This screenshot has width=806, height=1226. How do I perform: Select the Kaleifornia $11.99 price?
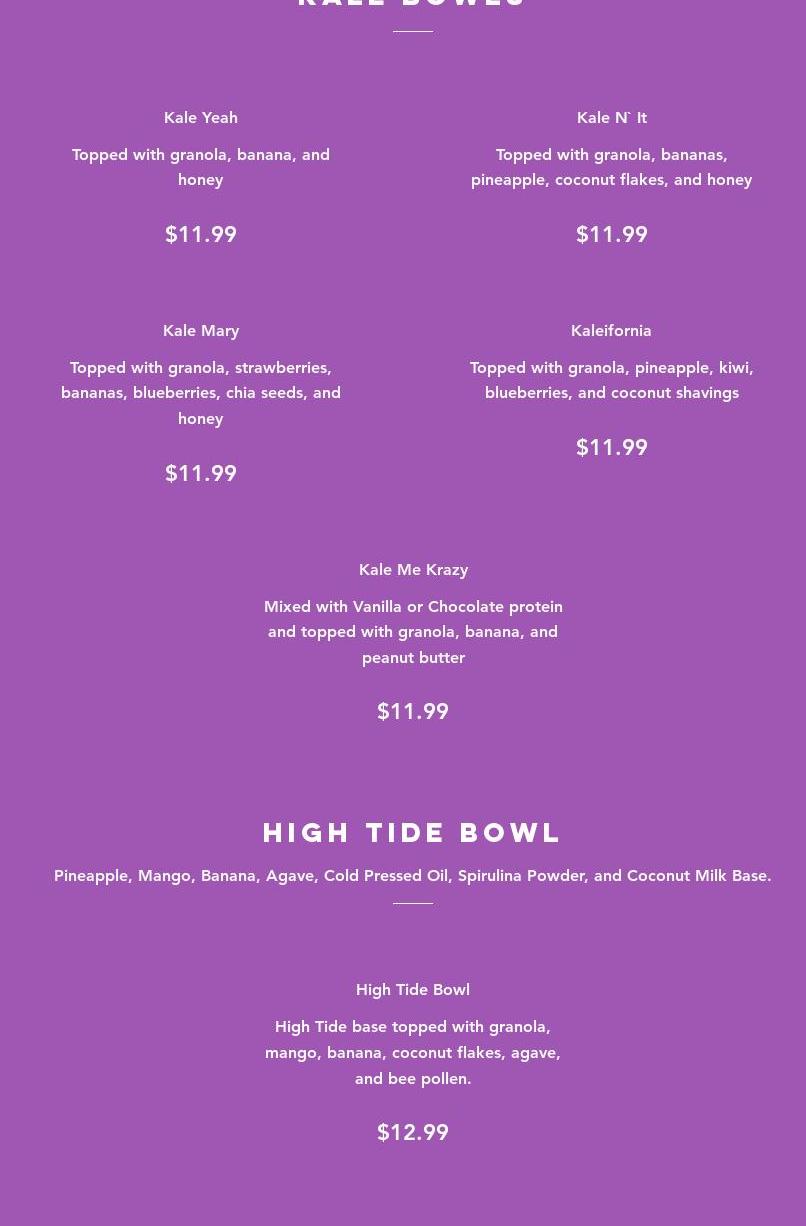click(611, 448)
